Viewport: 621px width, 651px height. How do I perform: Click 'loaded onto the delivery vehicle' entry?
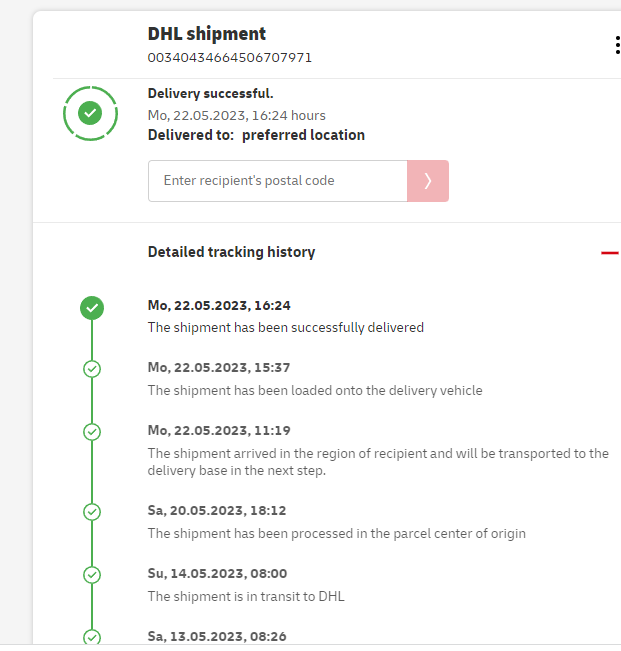pos(314,390)
